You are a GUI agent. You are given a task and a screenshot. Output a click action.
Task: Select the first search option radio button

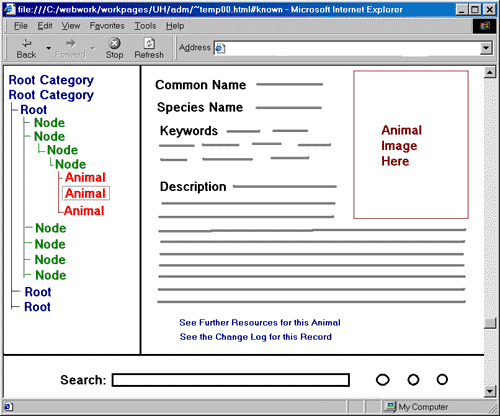pyautogui.click(x=383, y=380)
